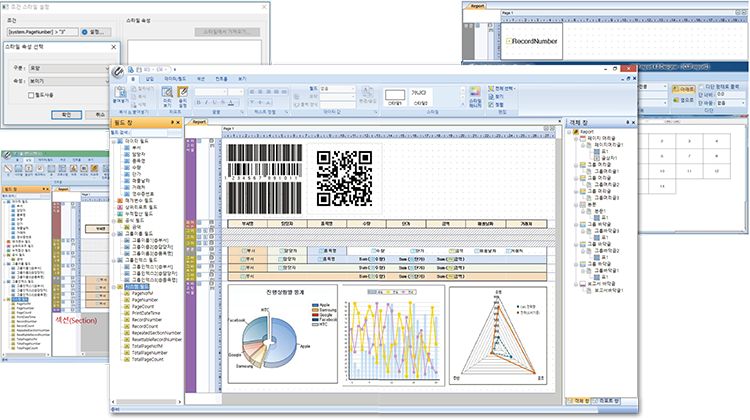This screenshot has width=750, height=420.
Task: Click the sideways-direction button in background window ribbon
Action: tap(684, 100)
